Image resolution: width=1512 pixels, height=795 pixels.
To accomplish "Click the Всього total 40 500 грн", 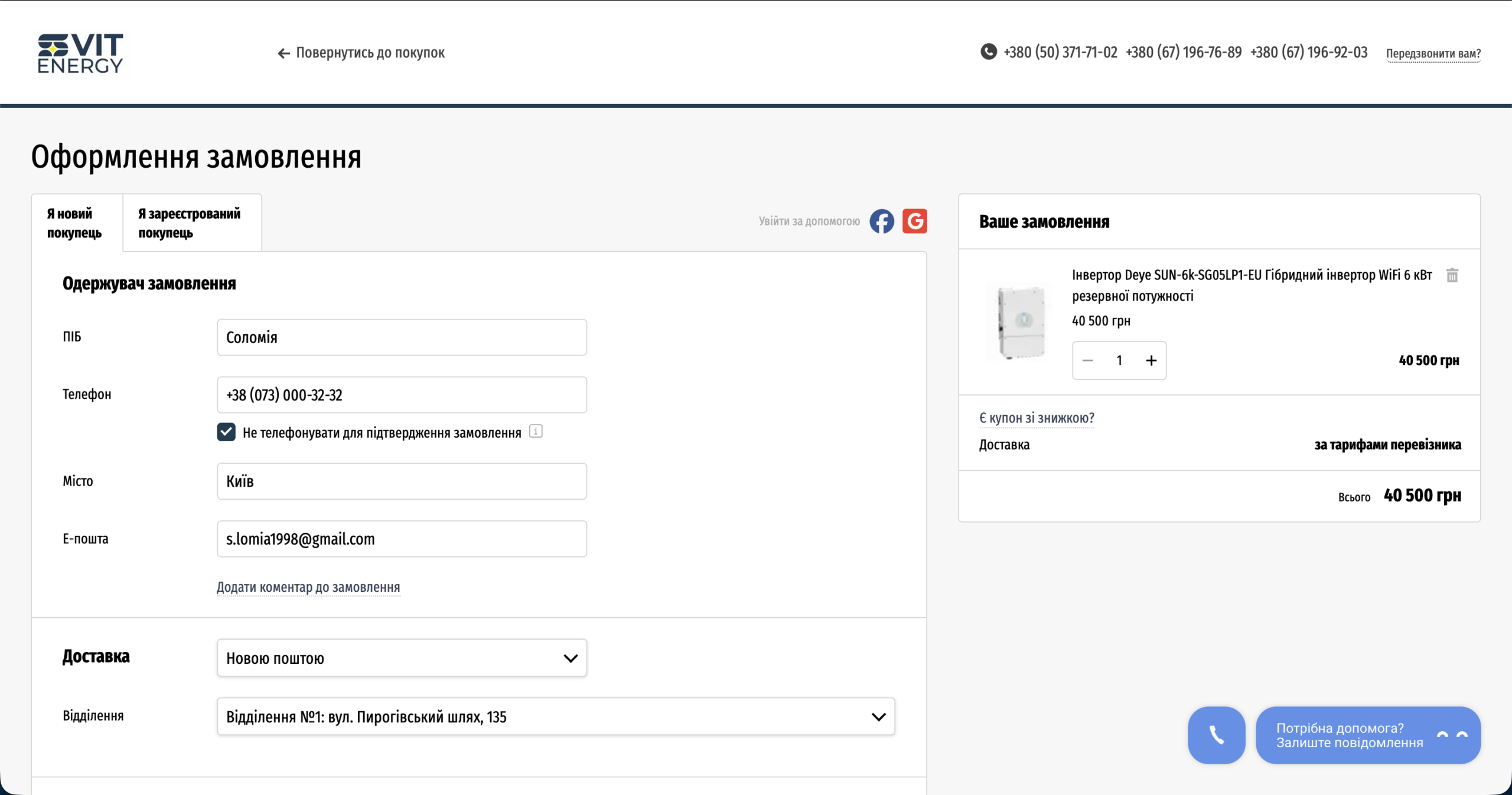I will click(x=1422, y=496).
